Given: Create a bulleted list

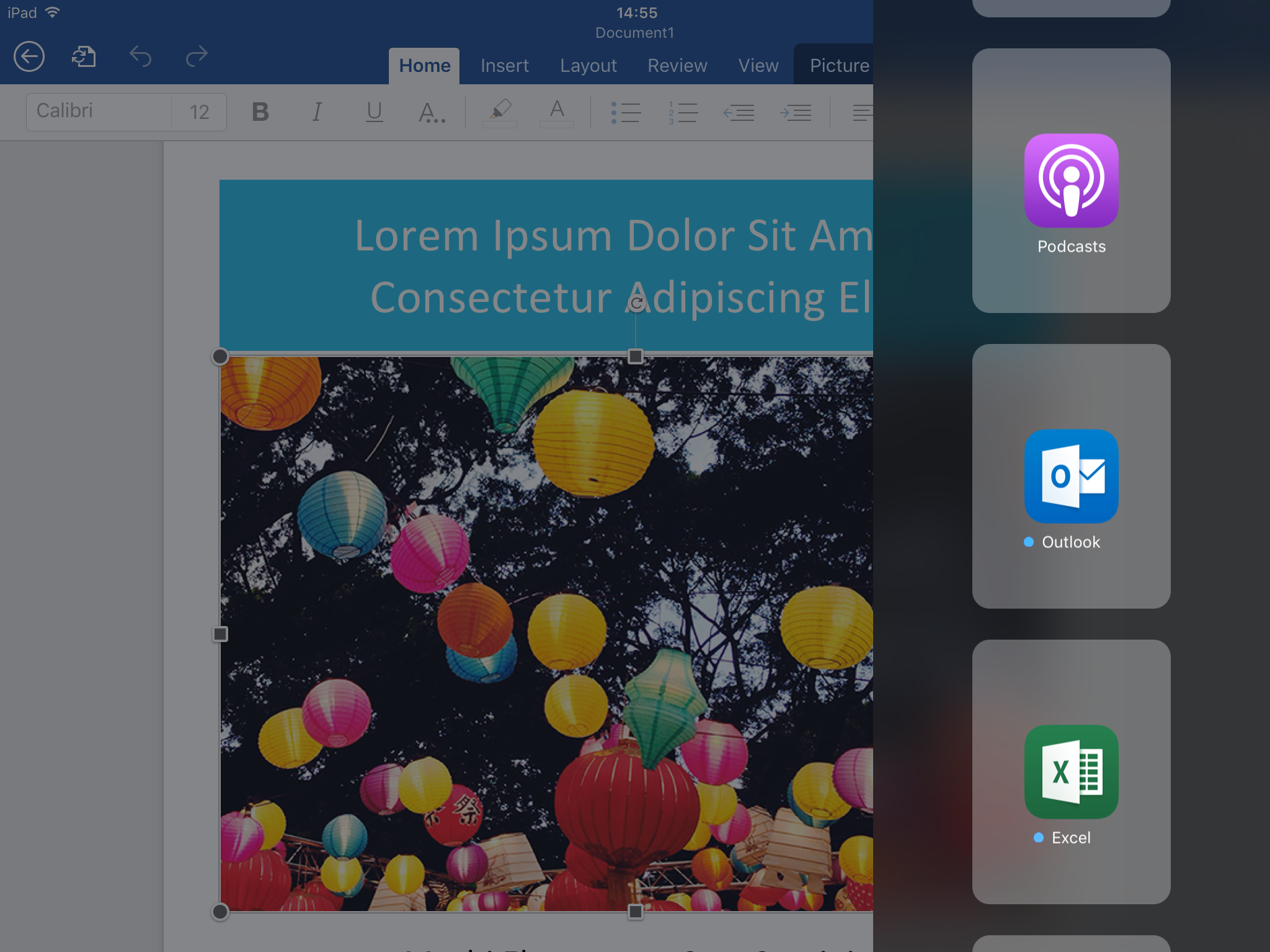Looking at the screenshot, I should (x=626, y=112).
